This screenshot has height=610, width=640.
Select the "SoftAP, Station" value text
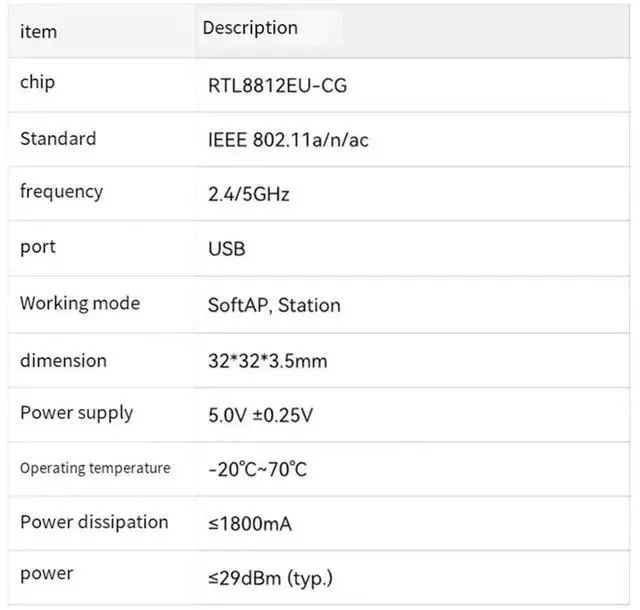(274, 305)
